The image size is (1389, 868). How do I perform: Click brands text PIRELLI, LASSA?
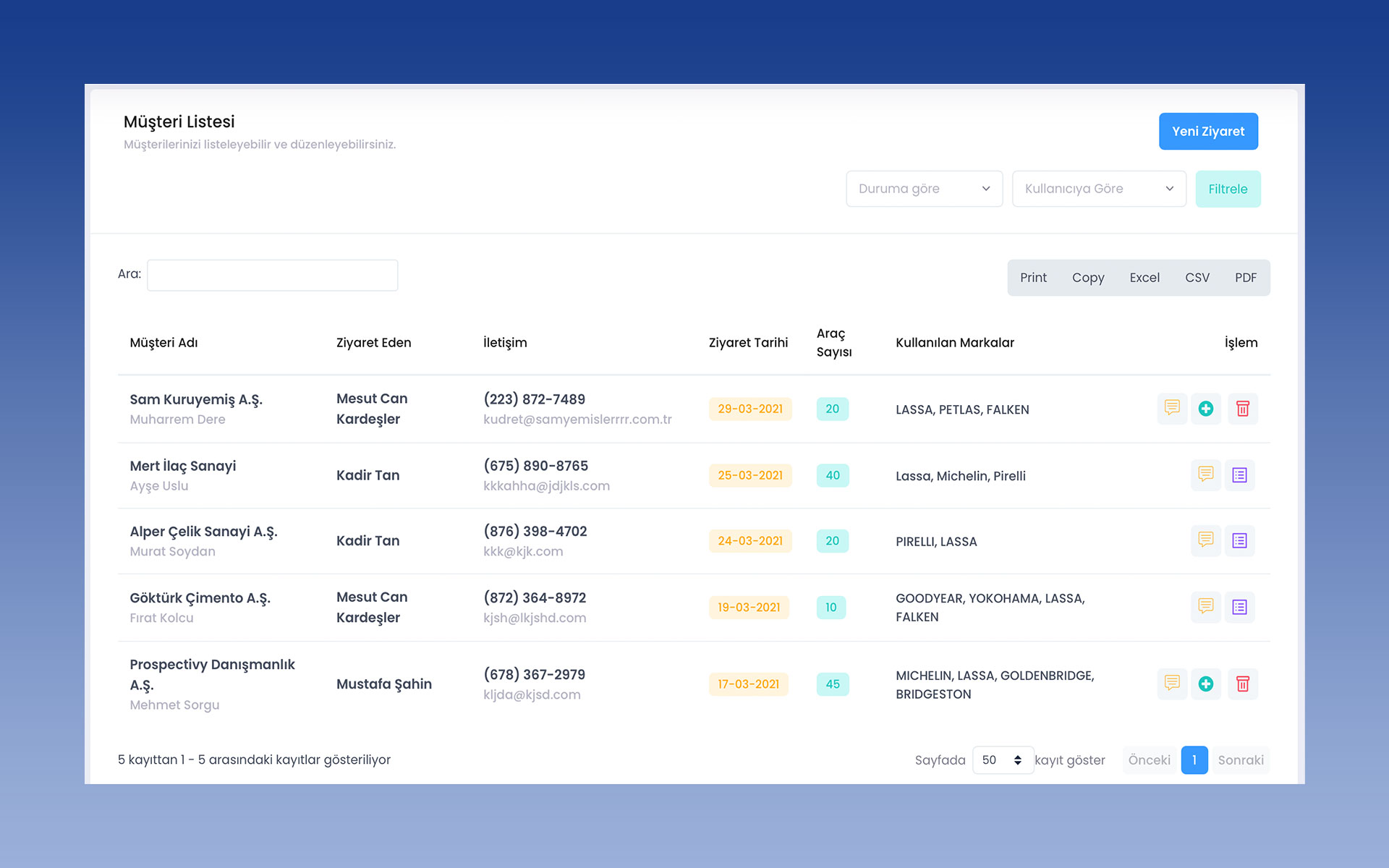(936, 542)
